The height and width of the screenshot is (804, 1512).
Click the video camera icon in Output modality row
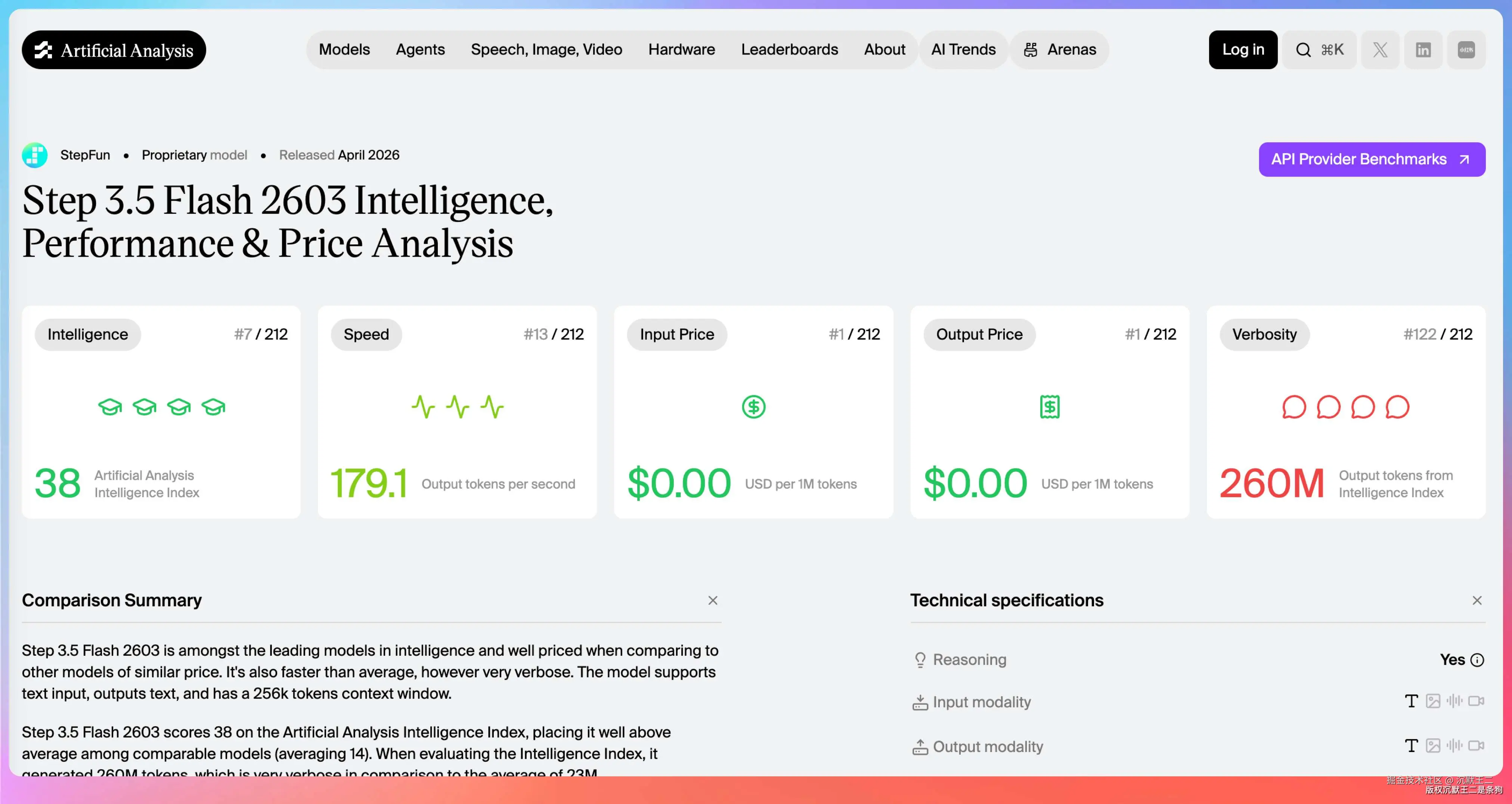pyautogui.click(x=1476, y=746)
